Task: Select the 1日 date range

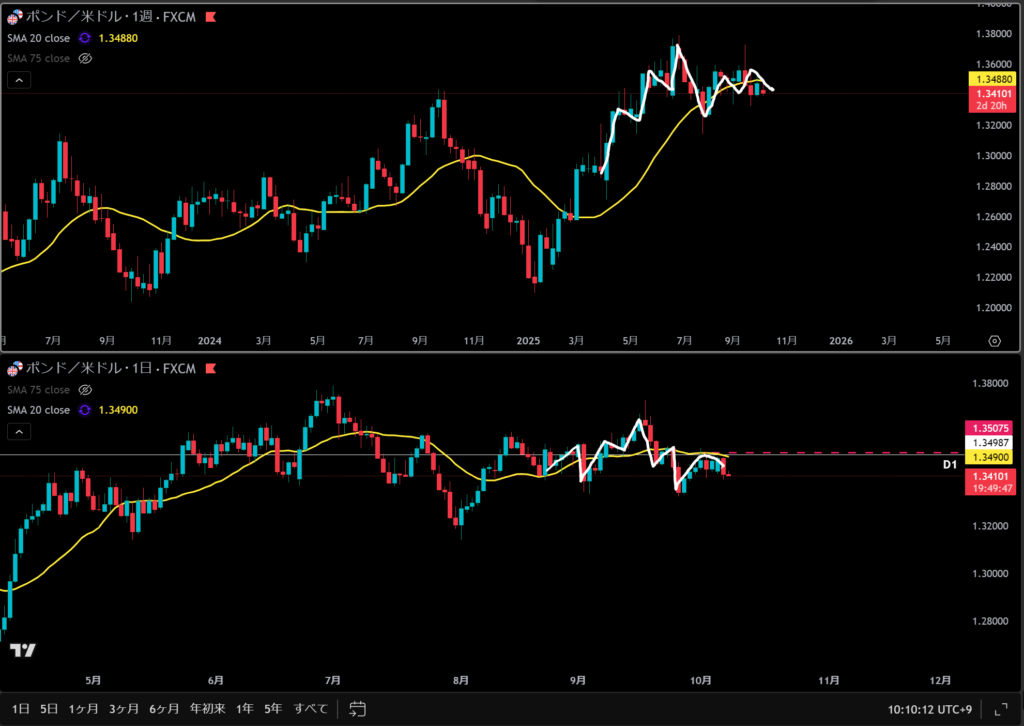Action: click(x=20, y=708)
